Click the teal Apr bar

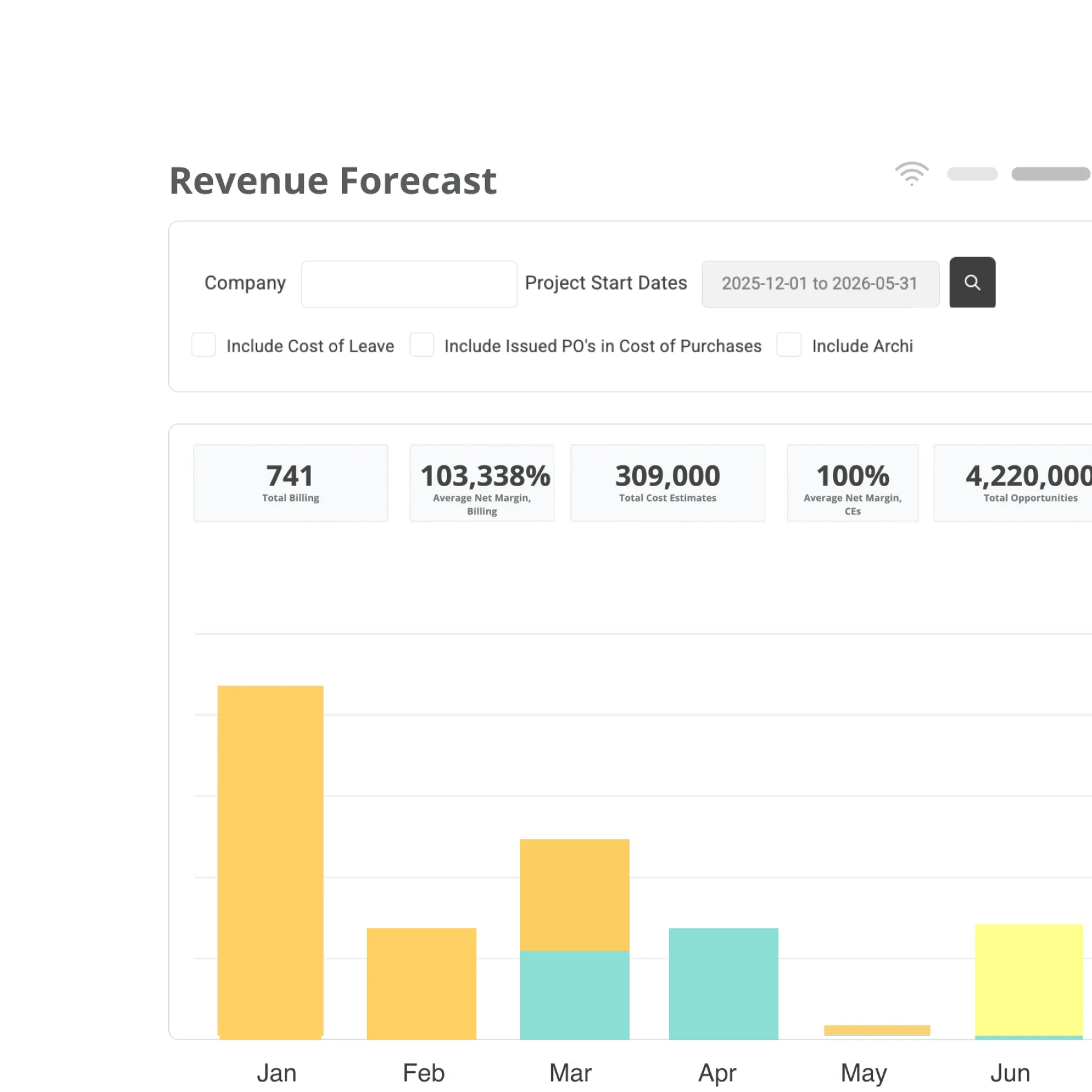pos(723,983)
